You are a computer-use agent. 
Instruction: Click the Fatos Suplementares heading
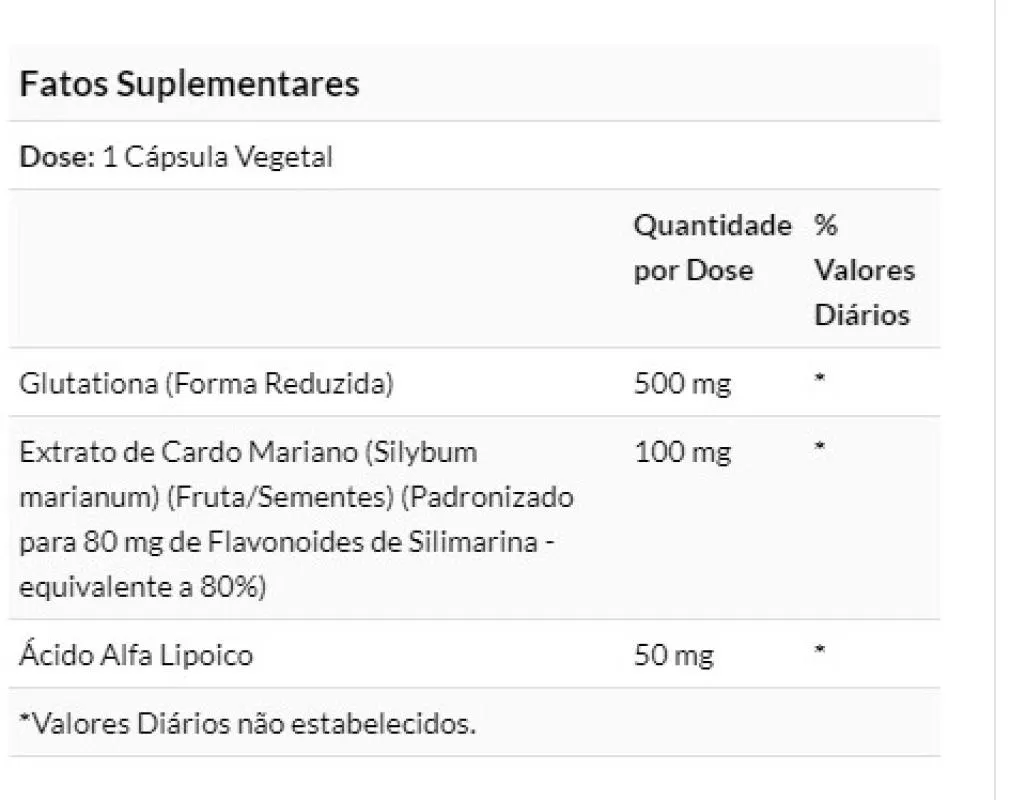click(189, 84)
